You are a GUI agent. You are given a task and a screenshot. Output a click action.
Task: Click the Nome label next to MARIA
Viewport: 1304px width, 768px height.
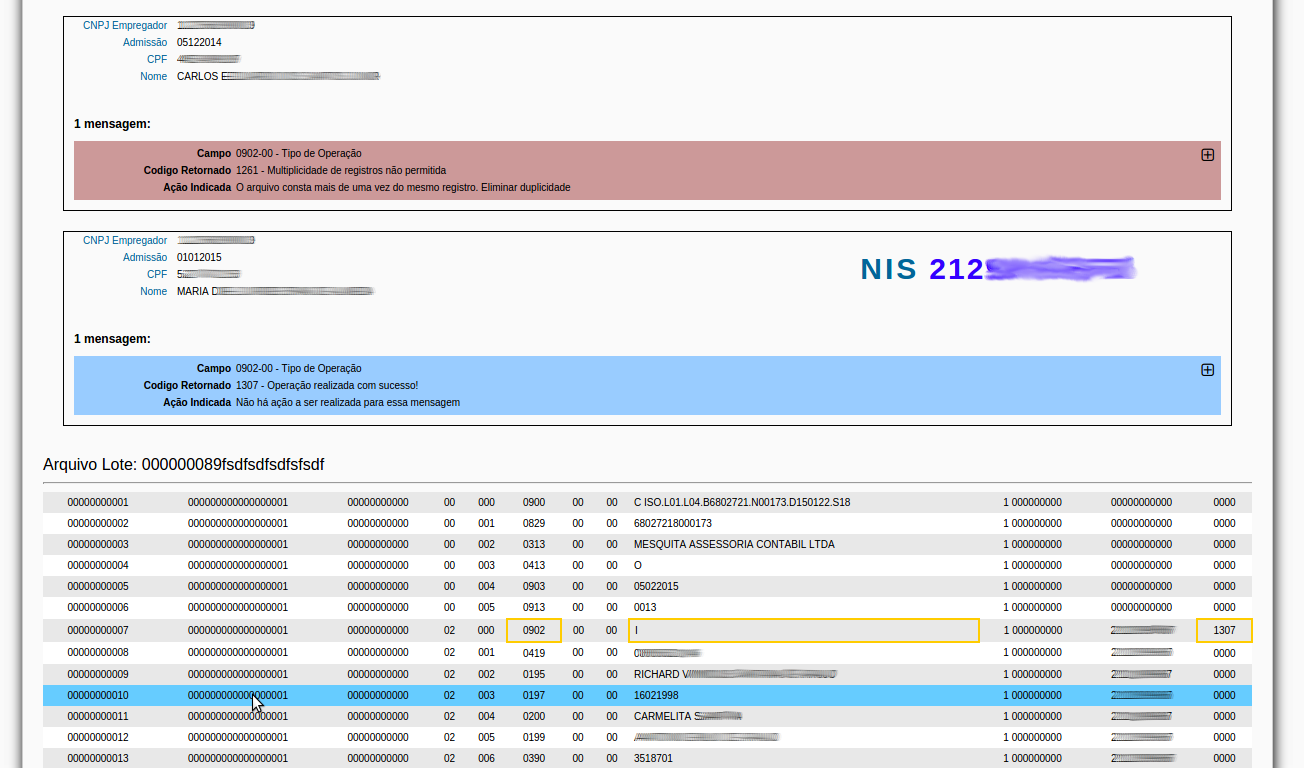click(x=154, y=291)
